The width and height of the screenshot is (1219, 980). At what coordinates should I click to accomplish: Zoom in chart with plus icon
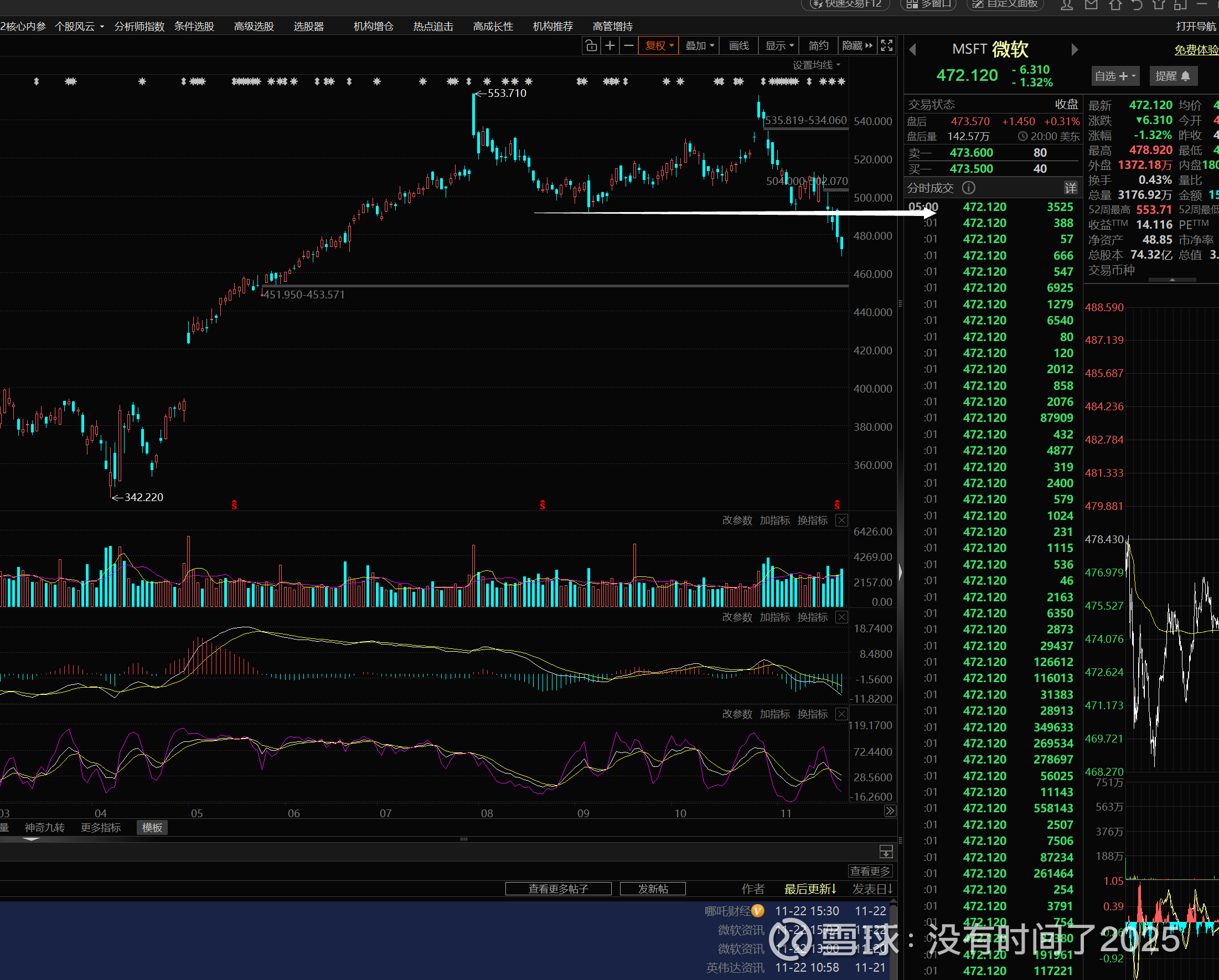click(609, 46)
